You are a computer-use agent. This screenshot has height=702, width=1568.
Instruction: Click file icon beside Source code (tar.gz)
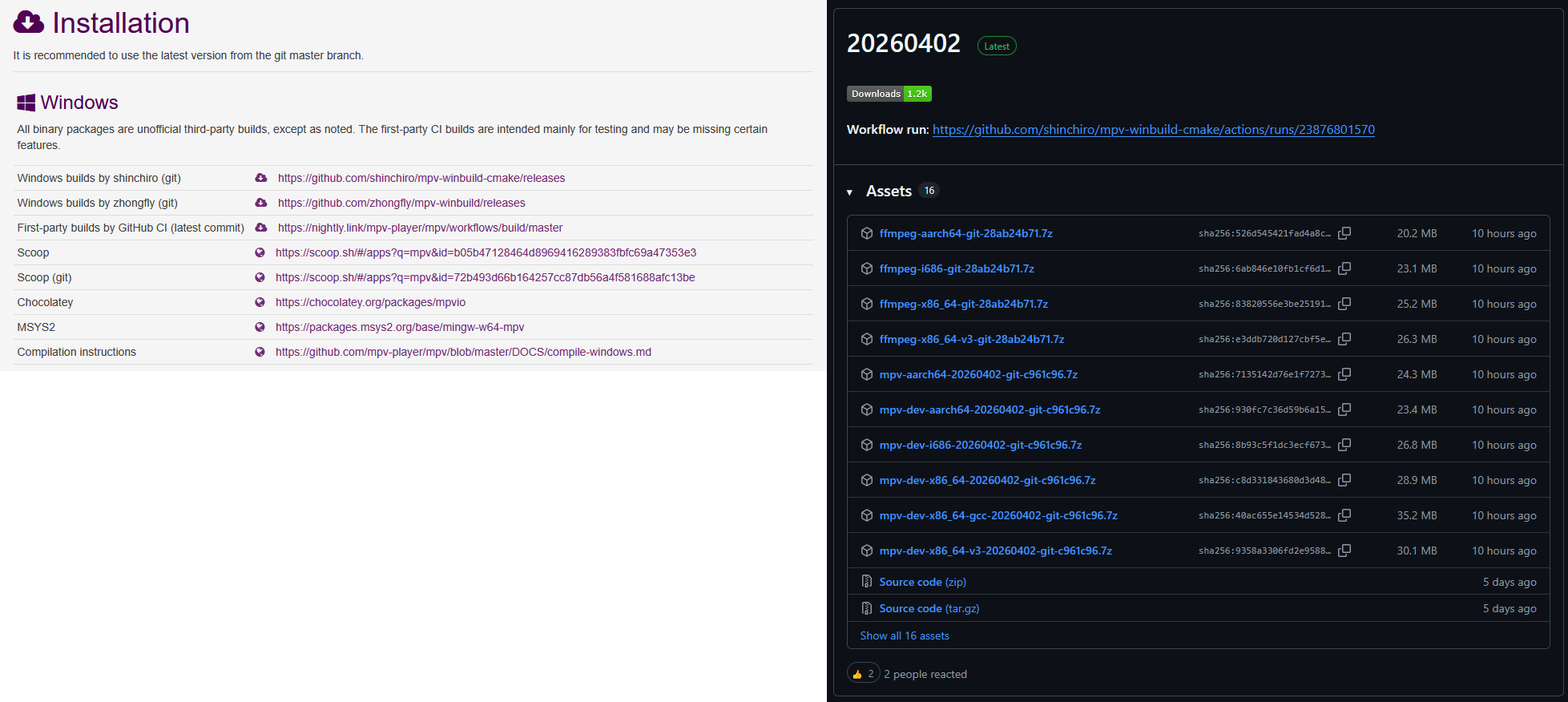pos(867,608)
